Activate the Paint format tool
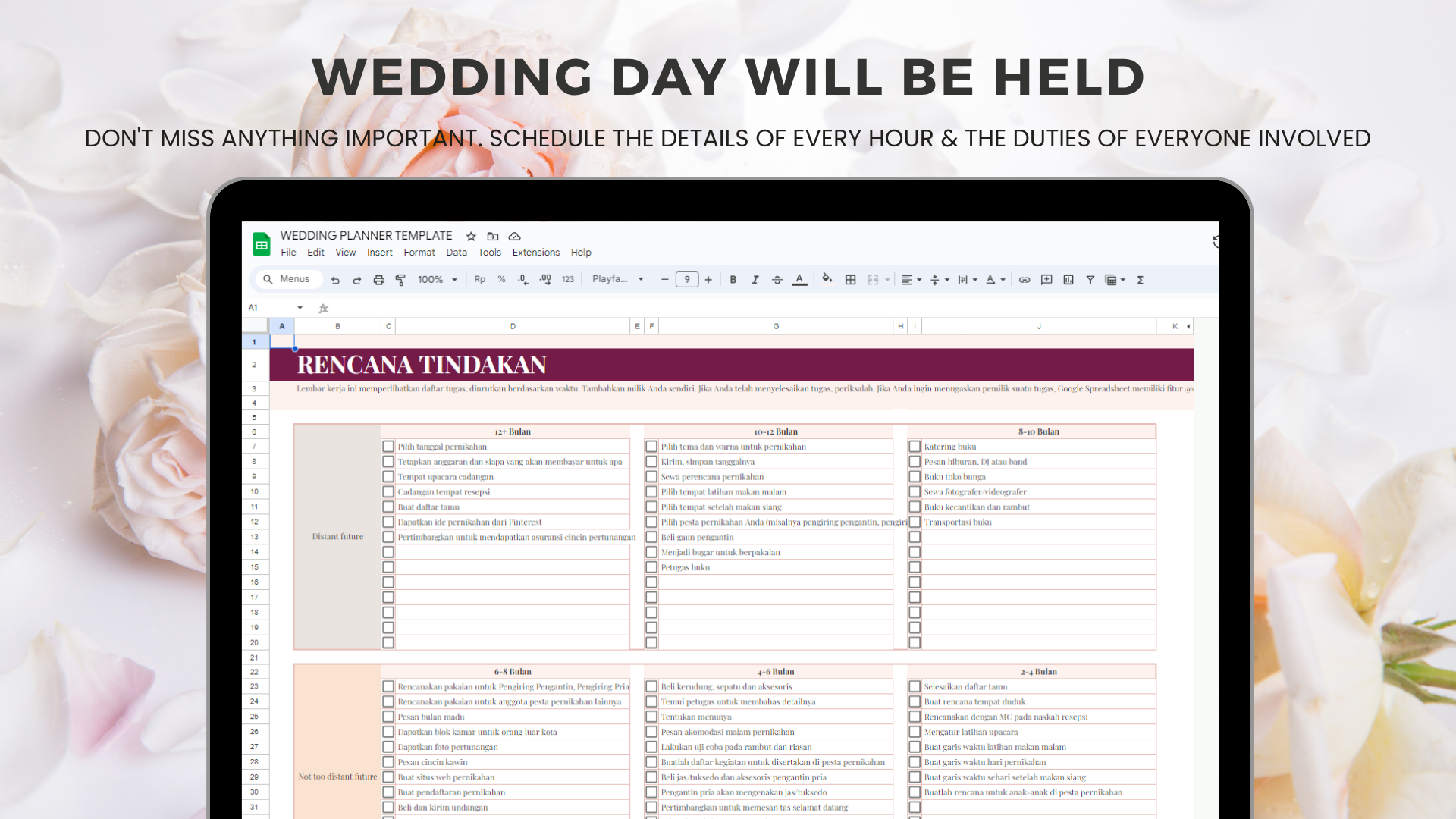Image resolution: width=1456 pixels, height=819 pixels. click(x=400, y=280)
